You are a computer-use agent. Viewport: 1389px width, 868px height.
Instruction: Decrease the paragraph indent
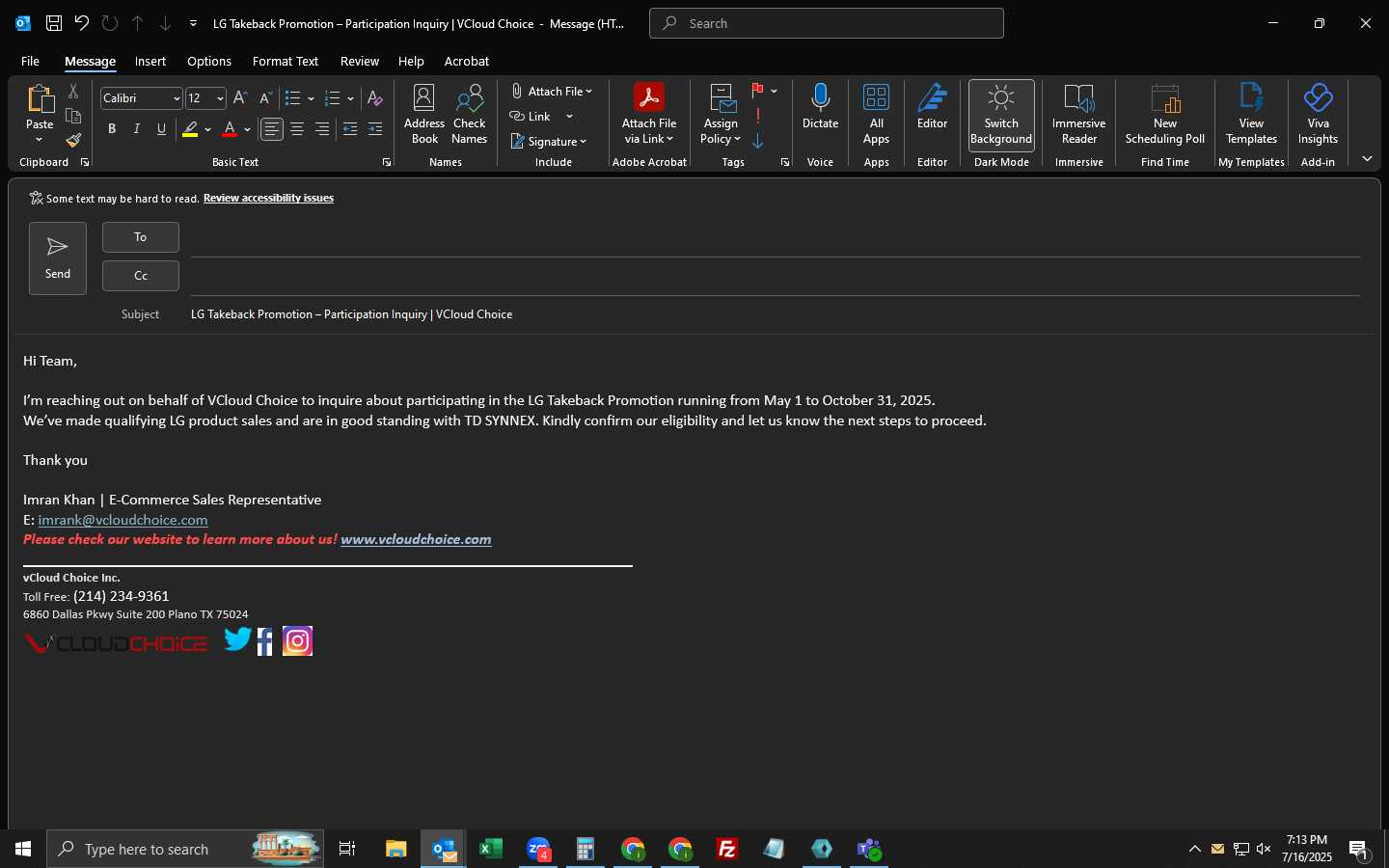coord(350,129)
